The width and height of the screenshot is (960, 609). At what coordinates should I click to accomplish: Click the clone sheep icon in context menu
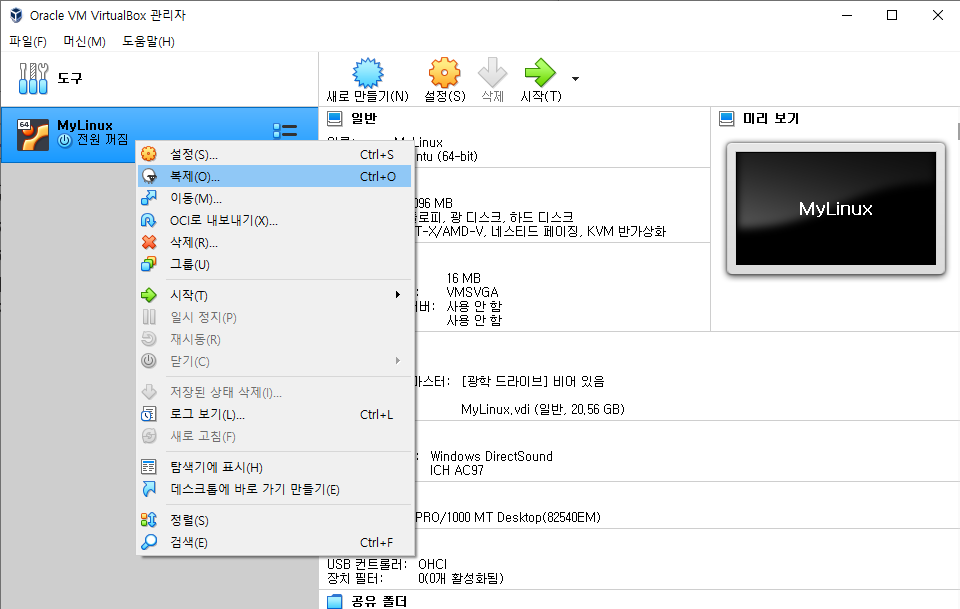(149, 176)
